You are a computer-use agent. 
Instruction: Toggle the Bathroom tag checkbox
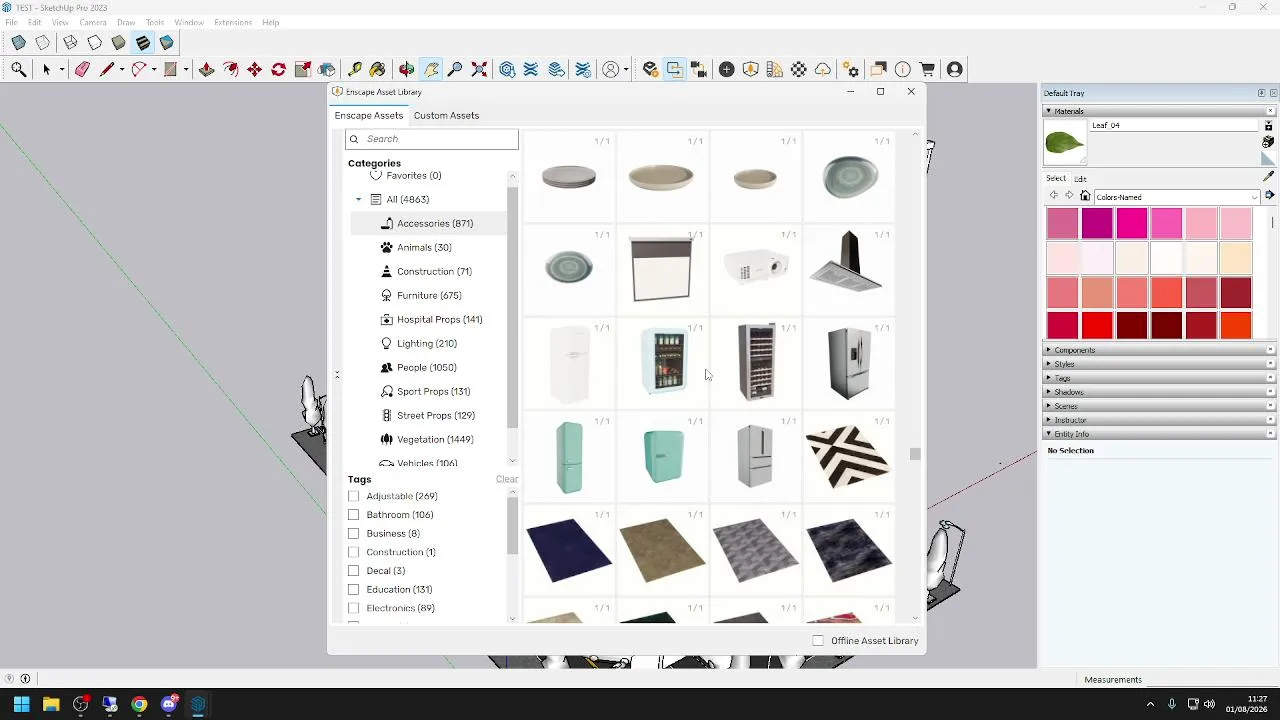pyautogui.click(x=353, y=515)
